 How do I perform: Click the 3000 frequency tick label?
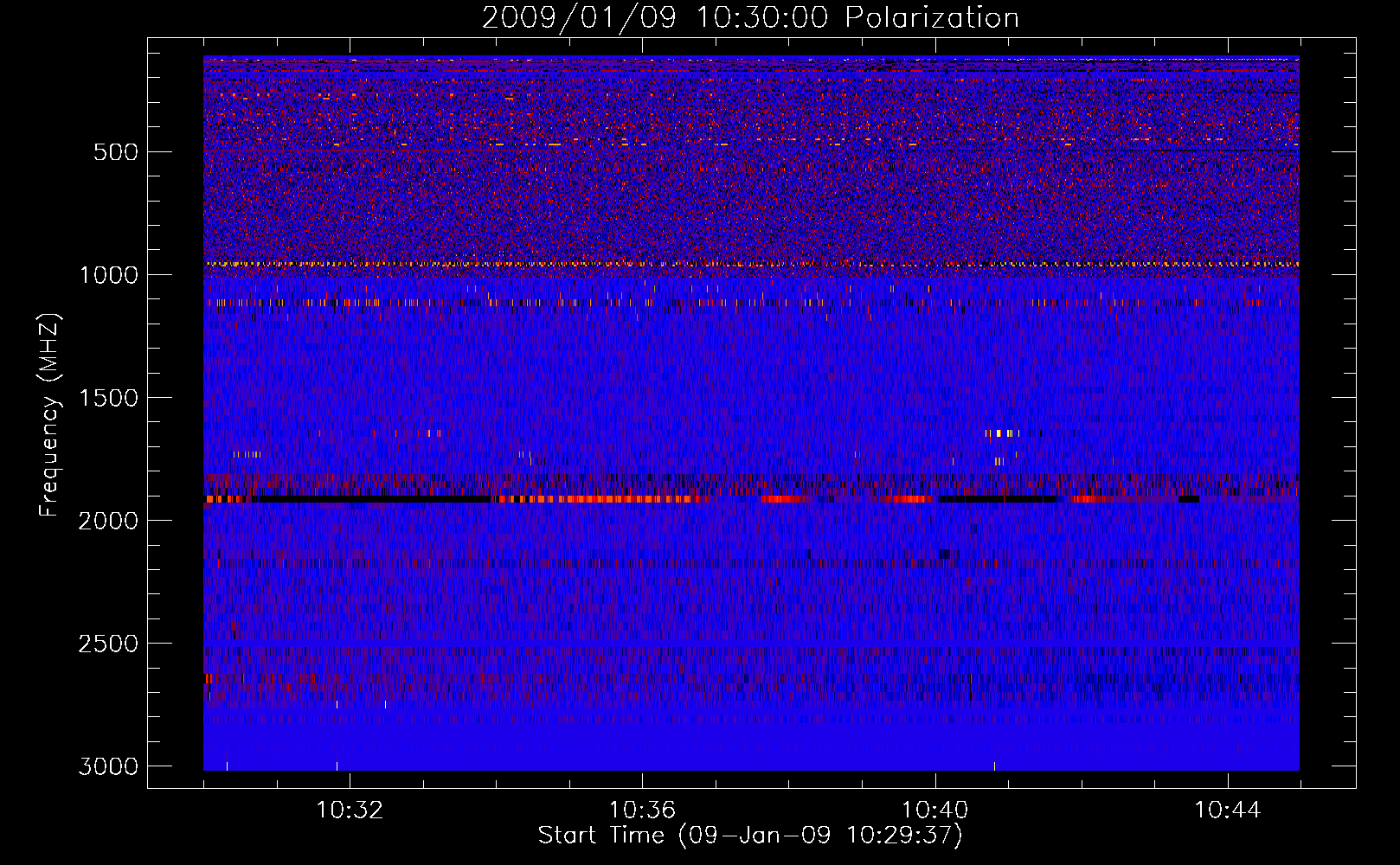(x=108, y=766)
